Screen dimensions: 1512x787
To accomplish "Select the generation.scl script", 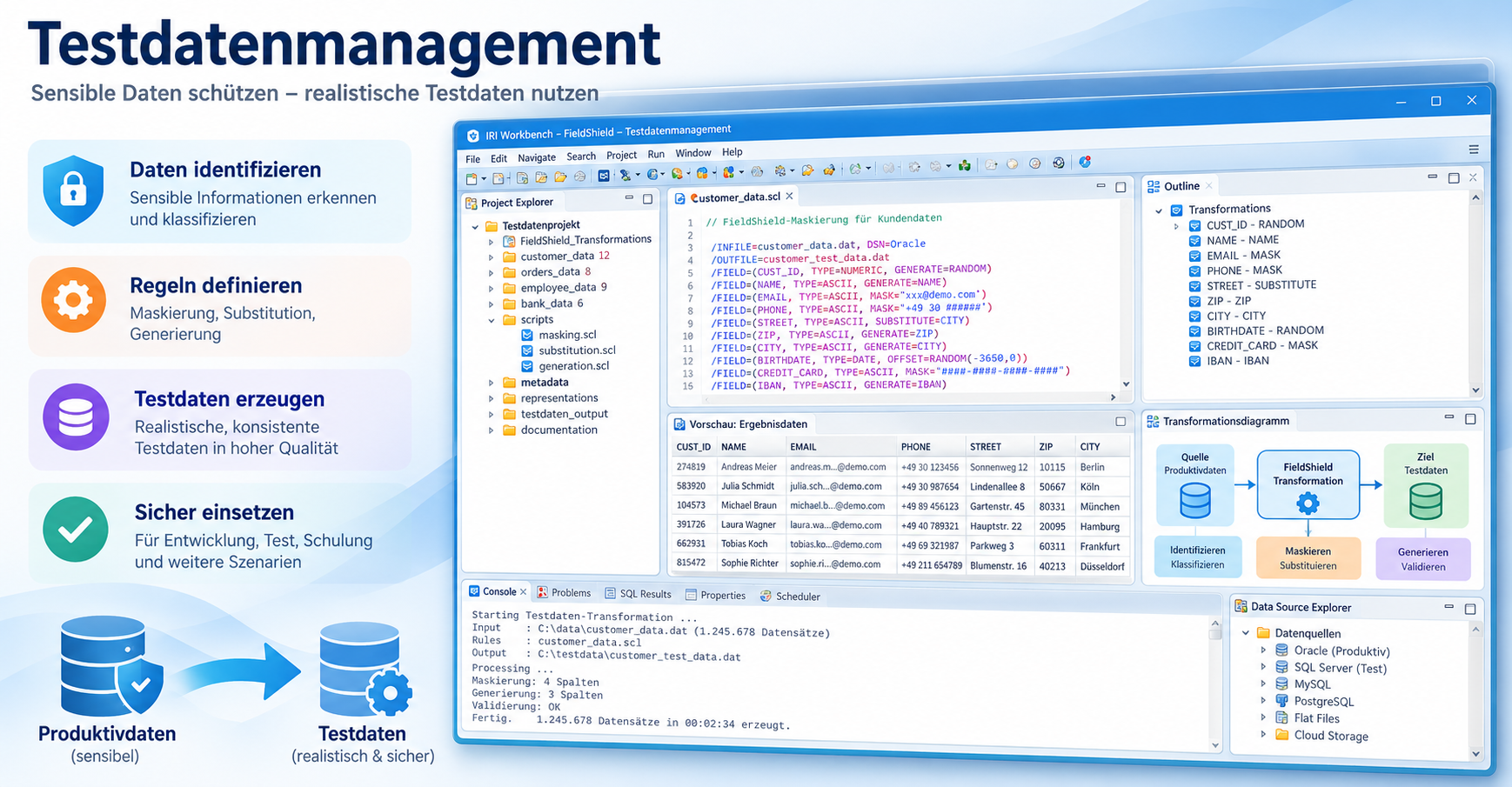I will pos(574,366).
